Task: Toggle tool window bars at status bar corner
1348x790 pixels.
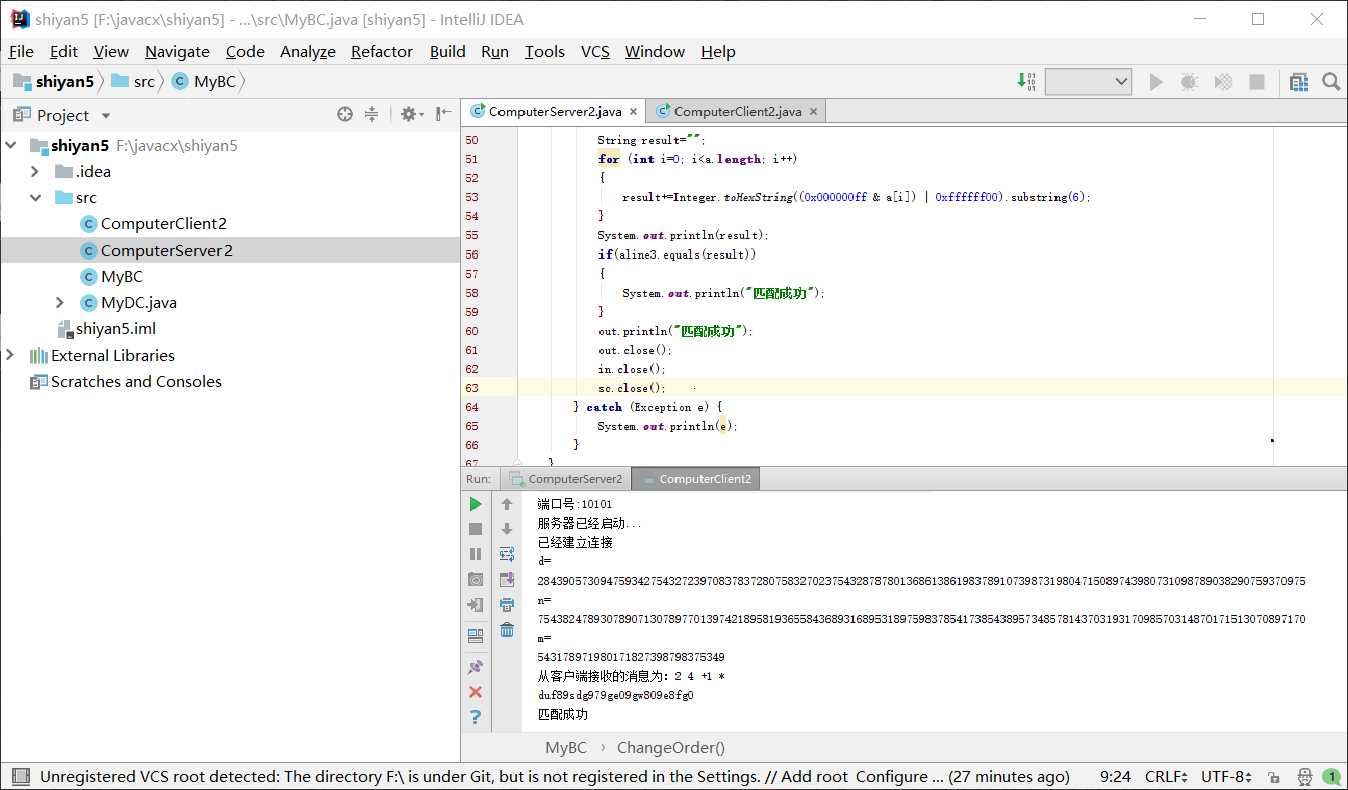Action: (19, 776)
